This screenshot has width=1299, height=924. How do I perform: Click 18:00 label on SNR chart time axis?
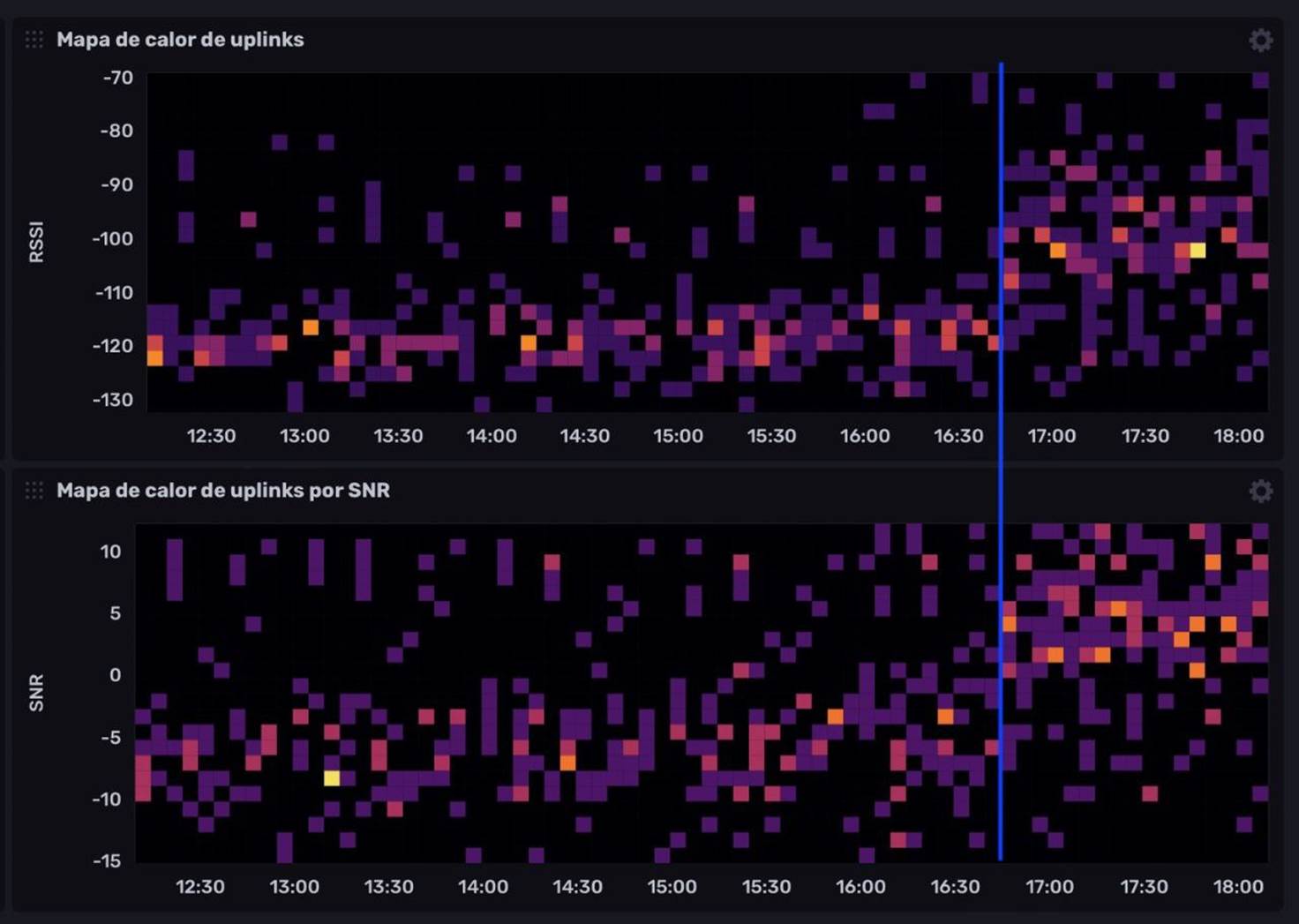pos(1238,887)
